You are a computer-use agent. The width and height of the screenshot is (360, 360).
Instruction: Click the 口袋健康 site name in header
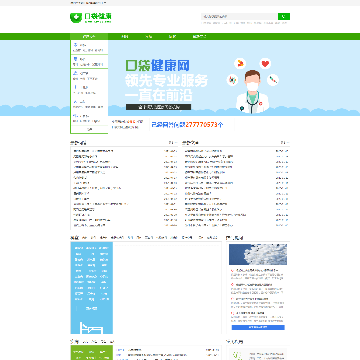pyautogui.click(x=98, y=16)
